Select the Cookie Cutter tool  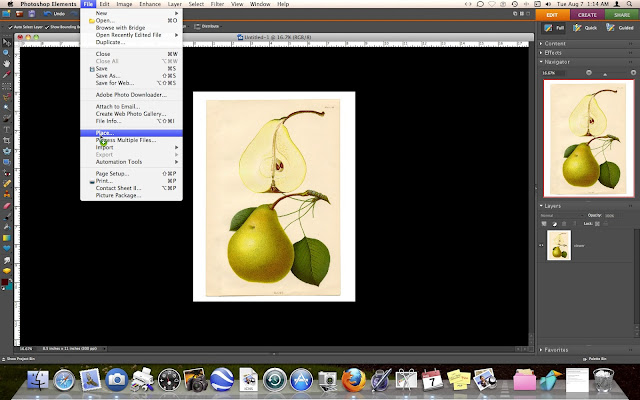click(7, 151)
